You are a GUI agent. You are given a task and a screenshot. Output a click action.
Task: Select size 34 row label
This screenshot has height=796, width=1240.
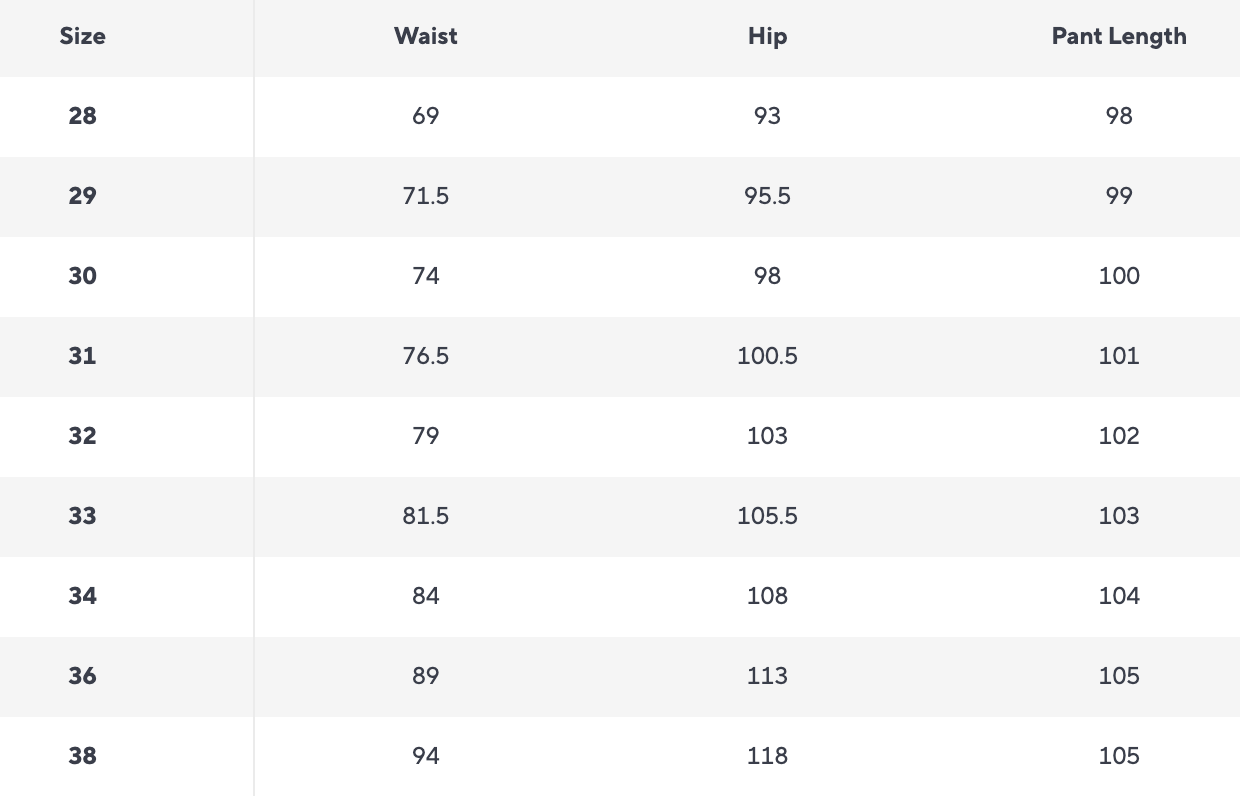pyautogui.click(x=82, y=596)
